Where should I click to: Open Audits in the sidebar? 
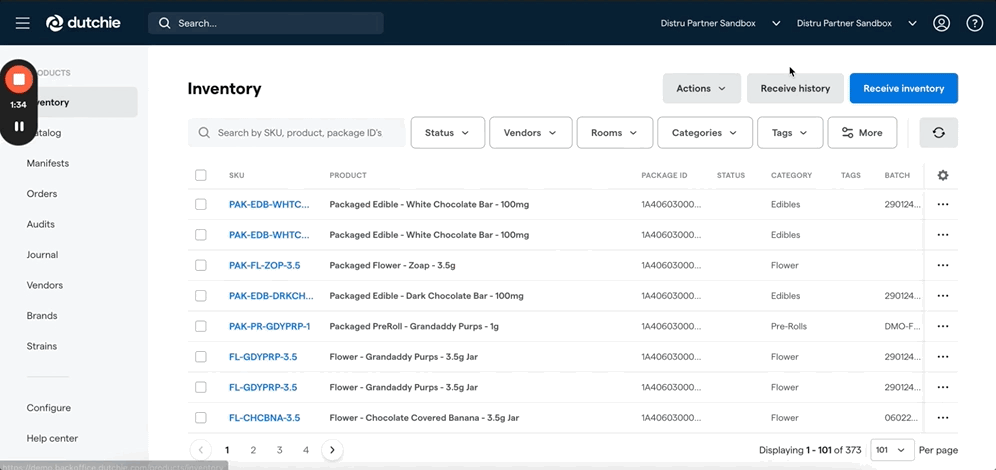[x=41, y=224]
